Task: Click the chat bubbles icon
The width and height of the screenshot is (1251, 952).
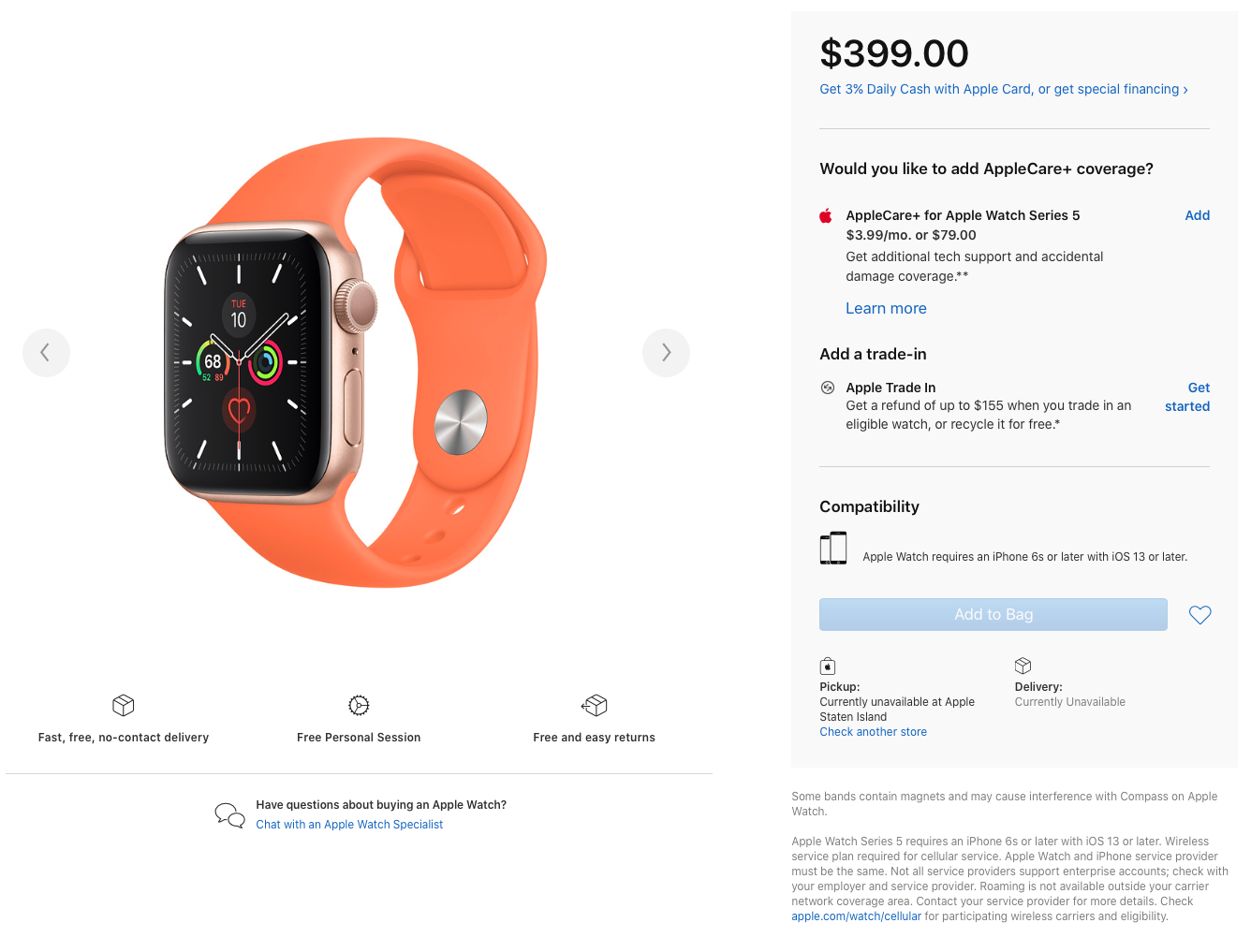Action: pos(229,814)
